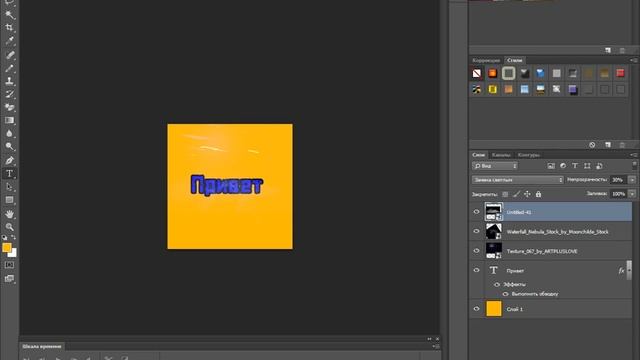This screenshot has width=640, height=360.
Task: Select the Brush tool
Action: (9, 68)
